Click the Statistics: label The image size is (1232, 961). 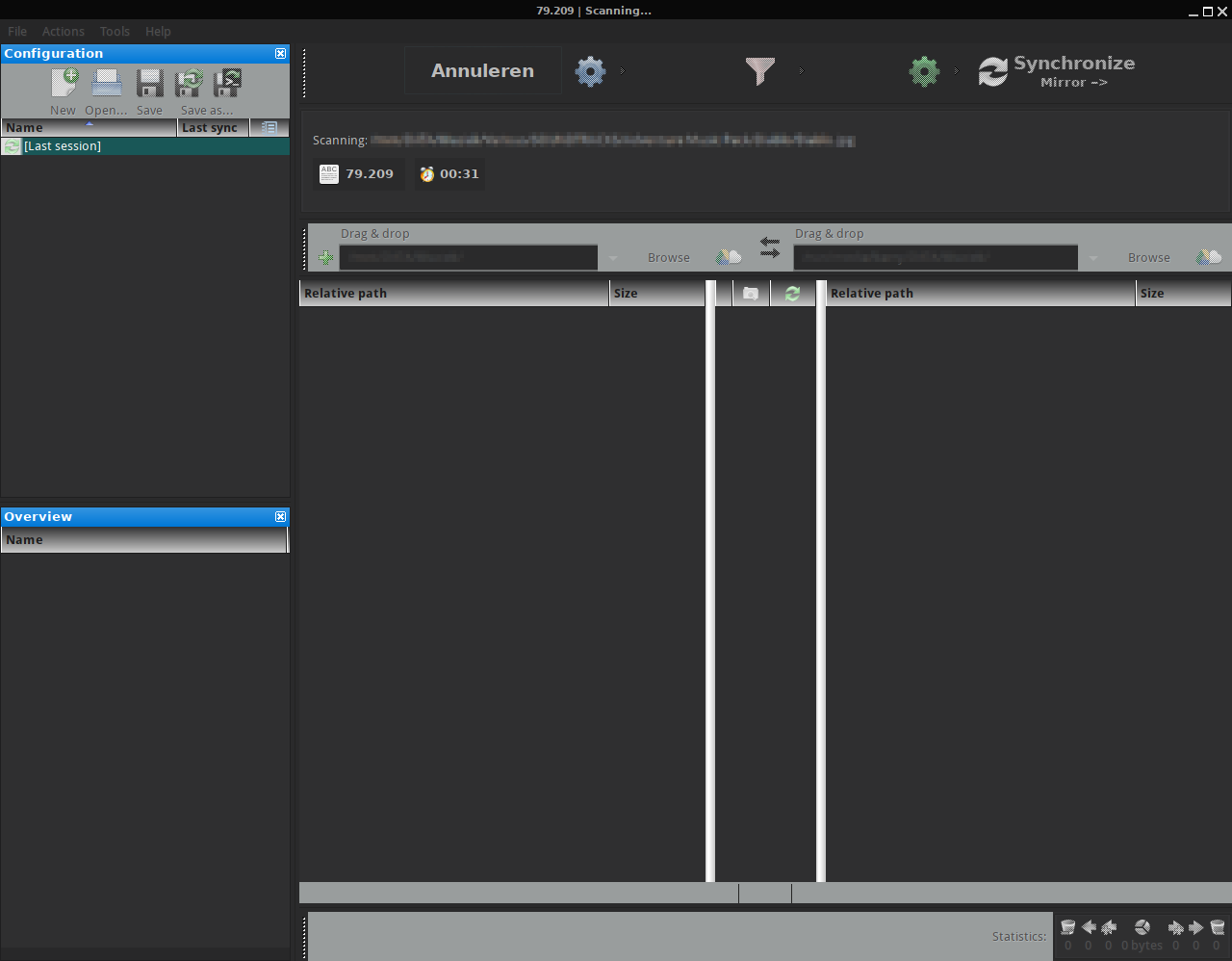[x=1019, y=936]
